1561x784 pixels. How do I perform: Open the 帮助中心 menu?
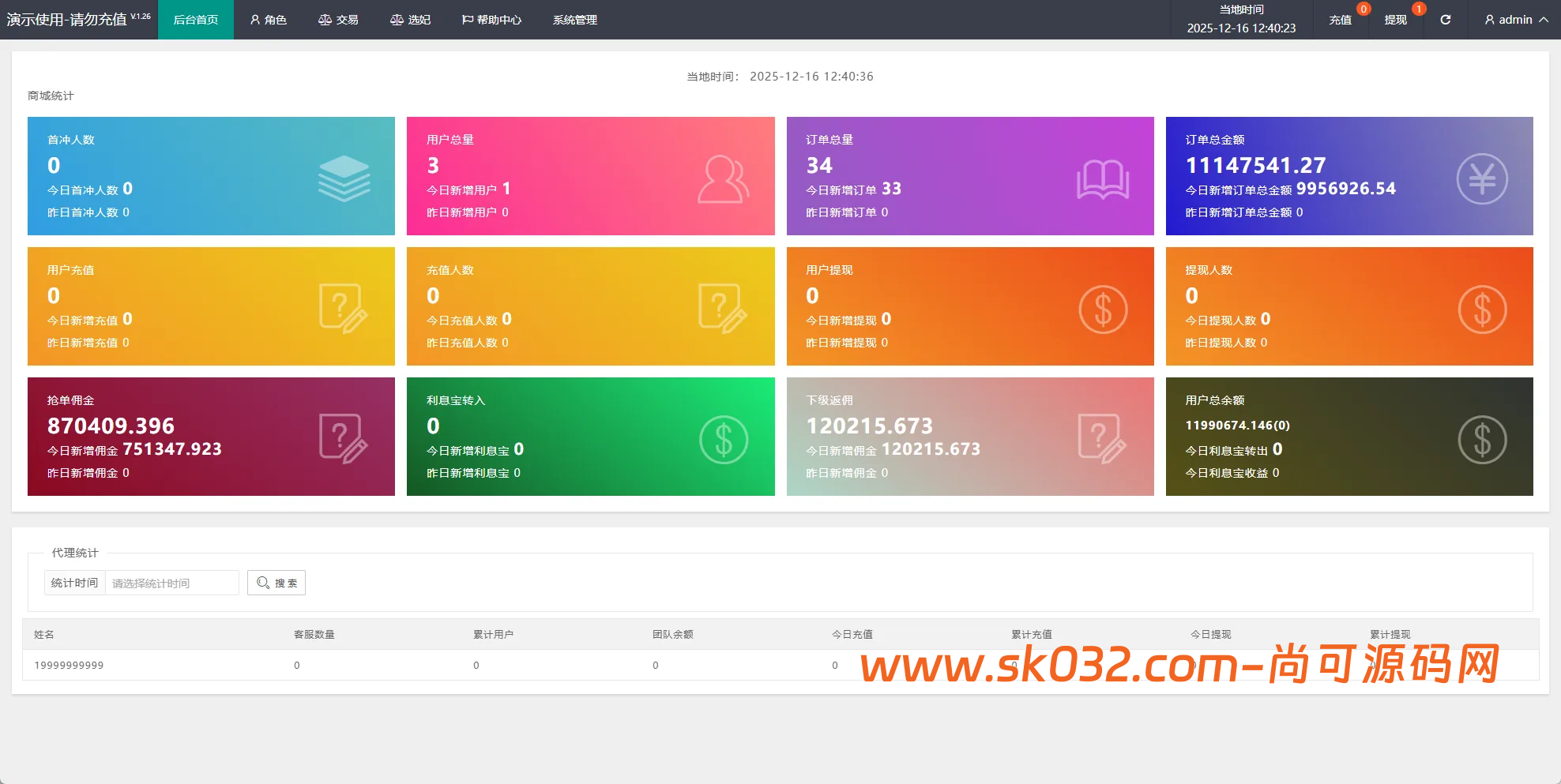[x=491, y=20]
